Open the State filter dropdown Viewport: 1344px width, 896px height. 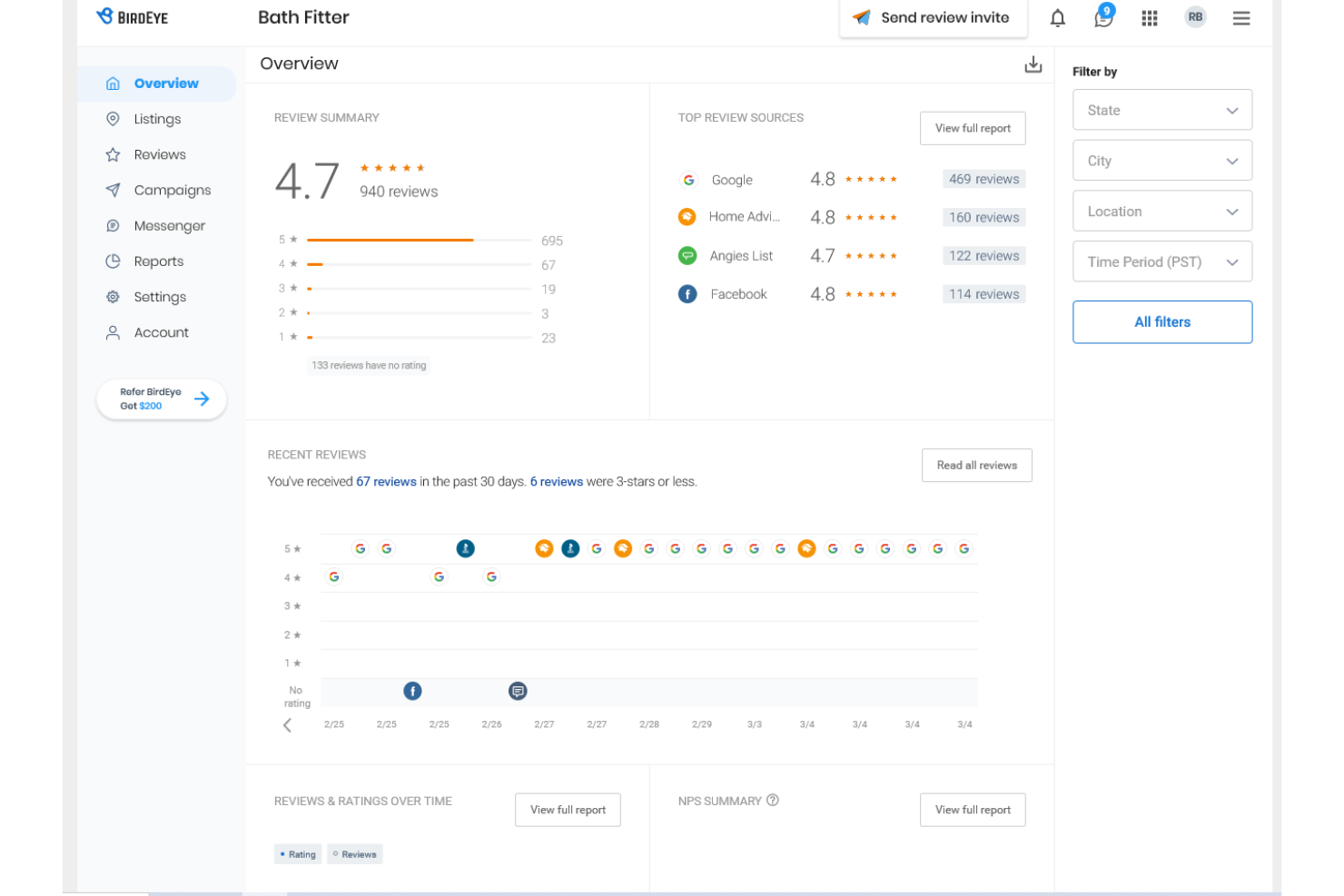point(1162,110)
